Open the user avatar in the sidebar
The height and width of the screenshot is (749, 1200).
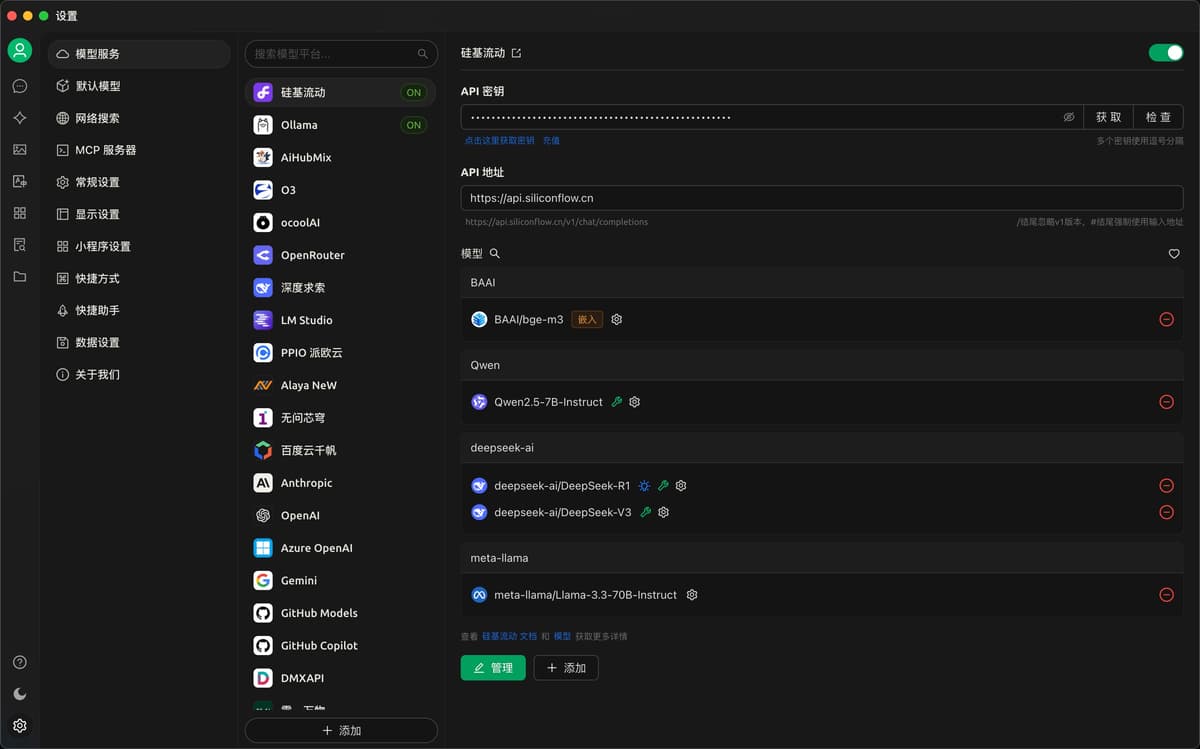[20, 51]
